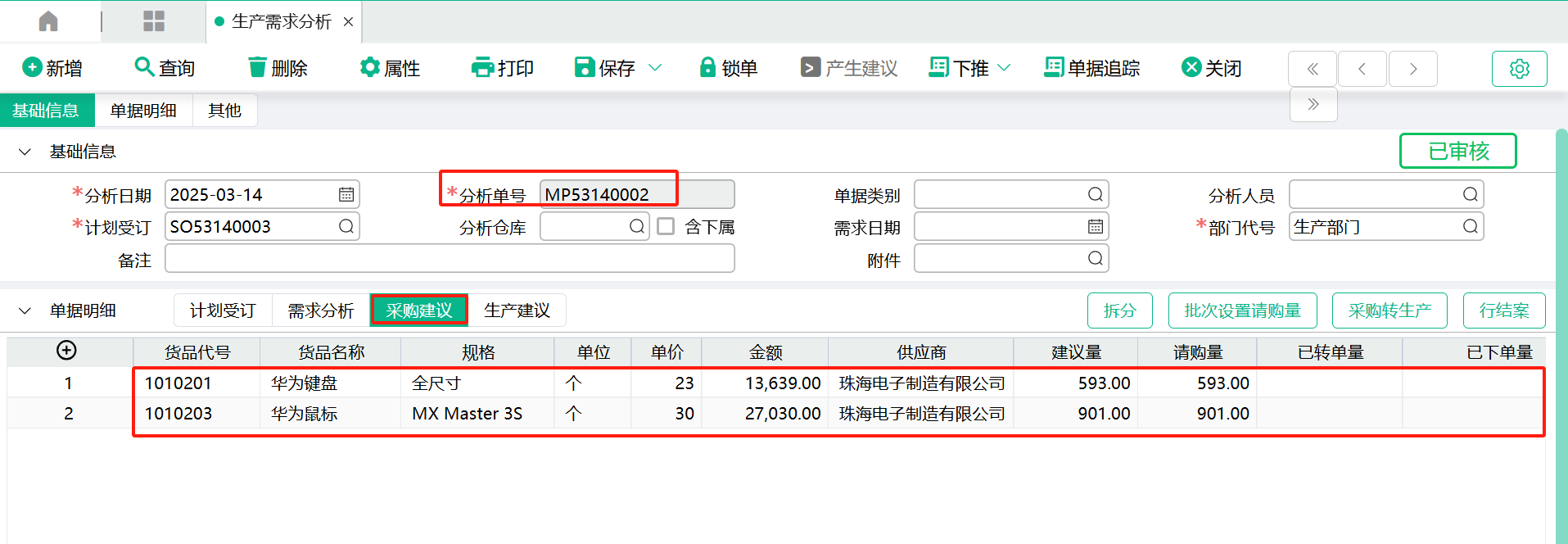This screenshot has width=1568, height=544.
Task: Open lookup icon for 计划受订
Action: click(346, 226)
